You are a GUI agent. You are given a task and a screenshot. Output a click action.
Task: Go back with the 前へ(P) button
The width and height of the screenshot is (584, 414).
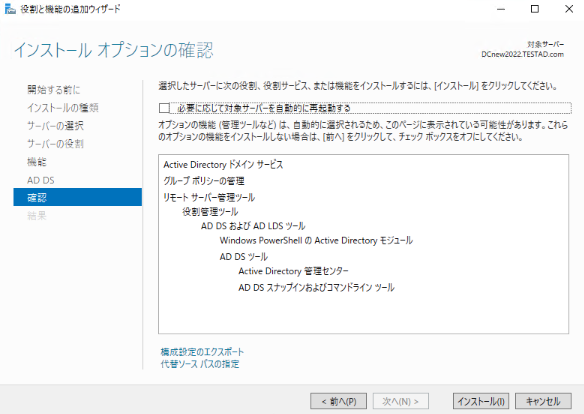339,401
